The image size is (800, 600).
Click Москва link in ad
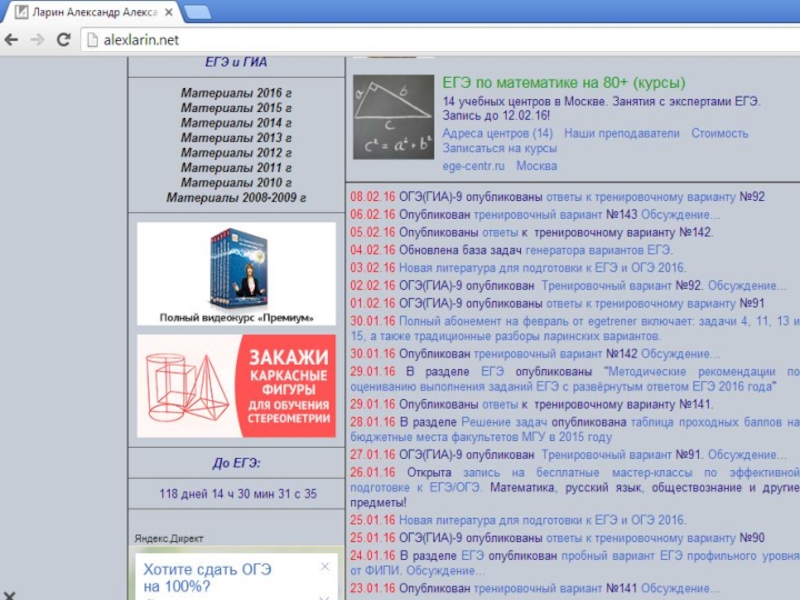[537, 166]
